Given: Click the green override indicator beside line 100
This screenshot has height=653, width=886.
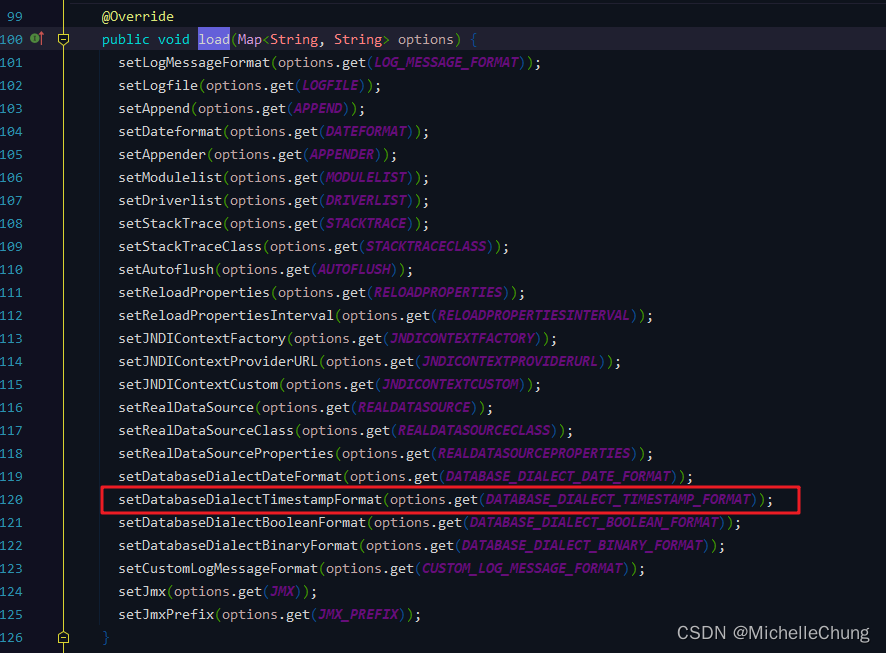Looking at the screenshot, I should pos(36,39).
